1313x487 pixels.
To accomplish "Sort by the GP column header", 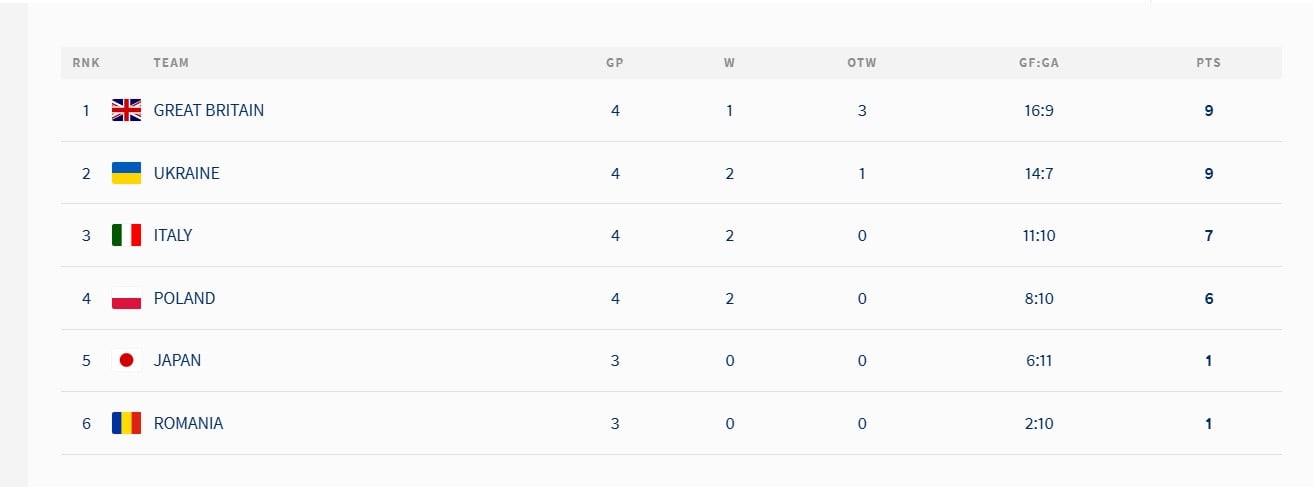I will pyautogui.click(x=615, y=63).
